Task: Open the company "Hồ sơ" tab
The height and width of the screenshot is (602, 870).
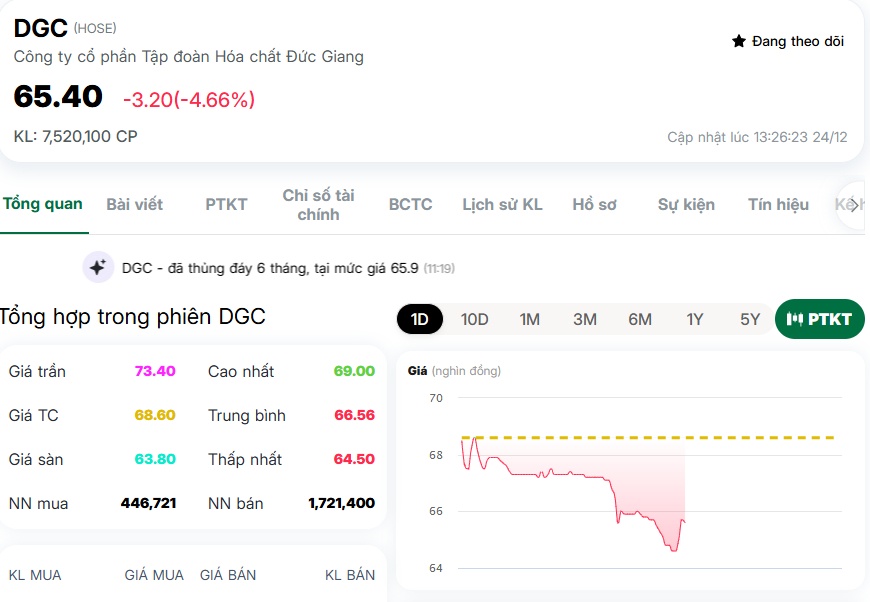Action: (x=594, y=203)
